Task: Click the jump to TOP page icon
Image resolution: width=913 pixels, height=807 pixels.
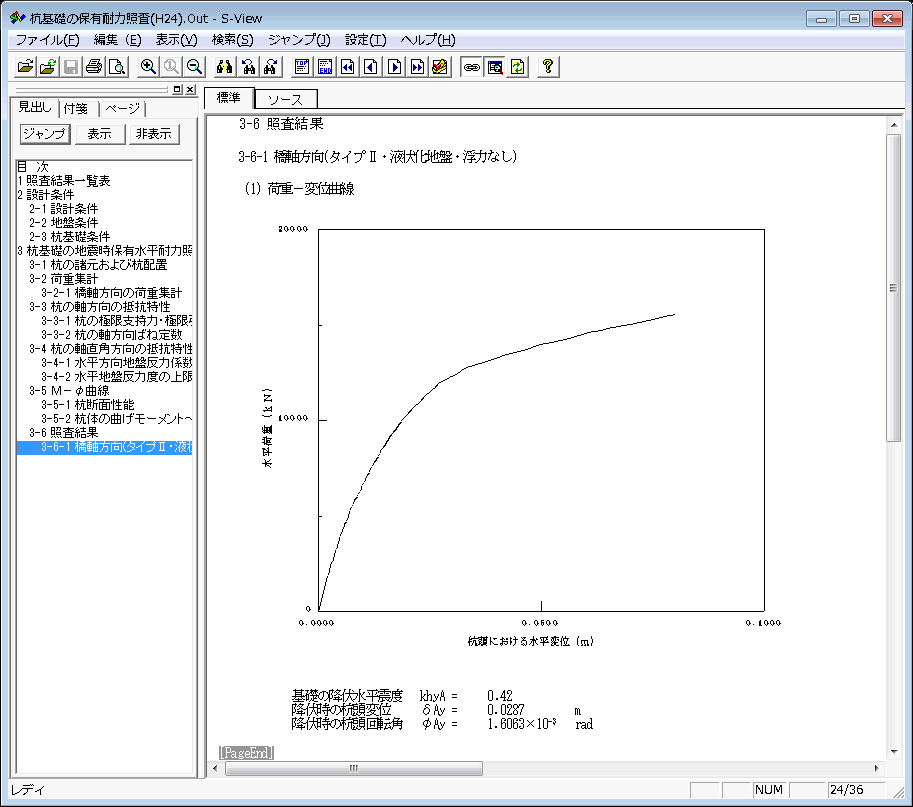Action: (302, 67)
